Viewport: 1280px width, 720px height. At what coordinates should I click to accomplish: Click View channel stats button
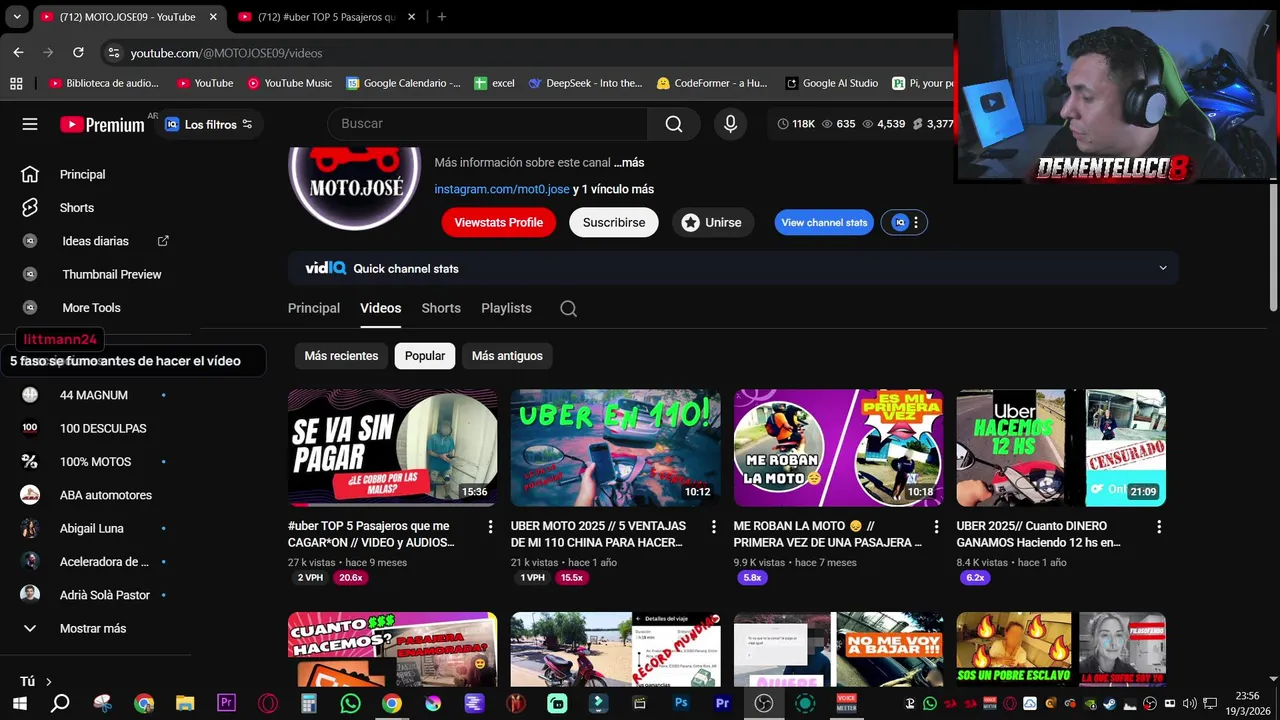824,223
